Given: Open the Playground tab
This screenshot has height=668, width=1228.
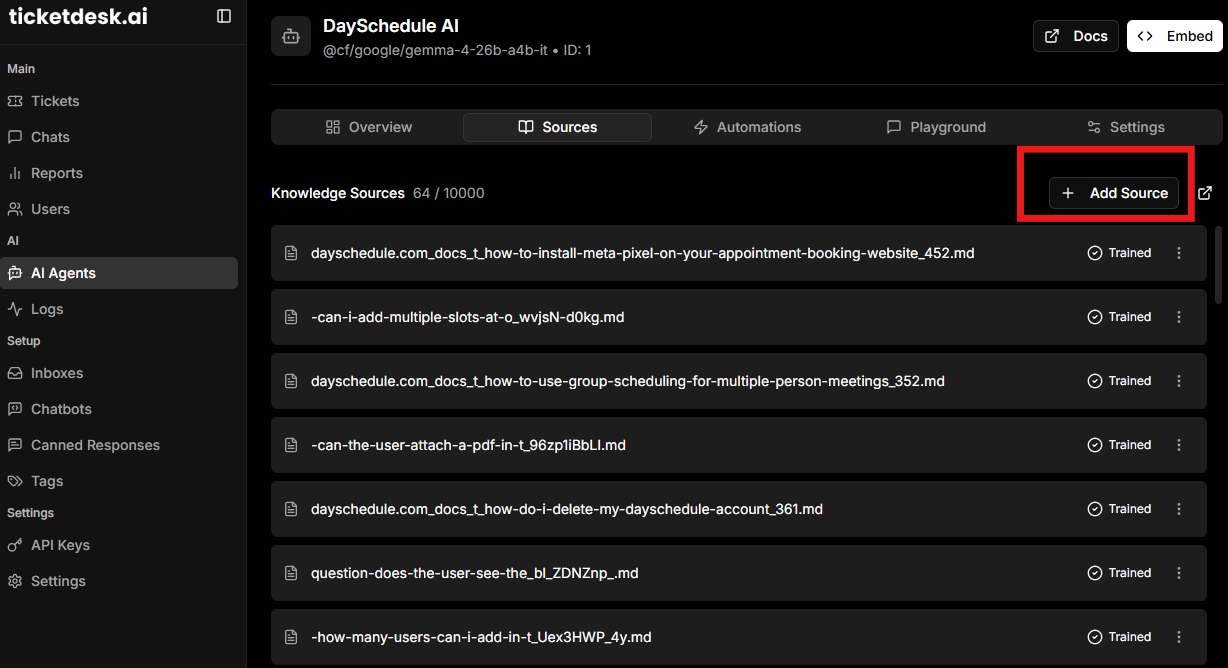Looking at the screenshot, I should pos(936,127).
